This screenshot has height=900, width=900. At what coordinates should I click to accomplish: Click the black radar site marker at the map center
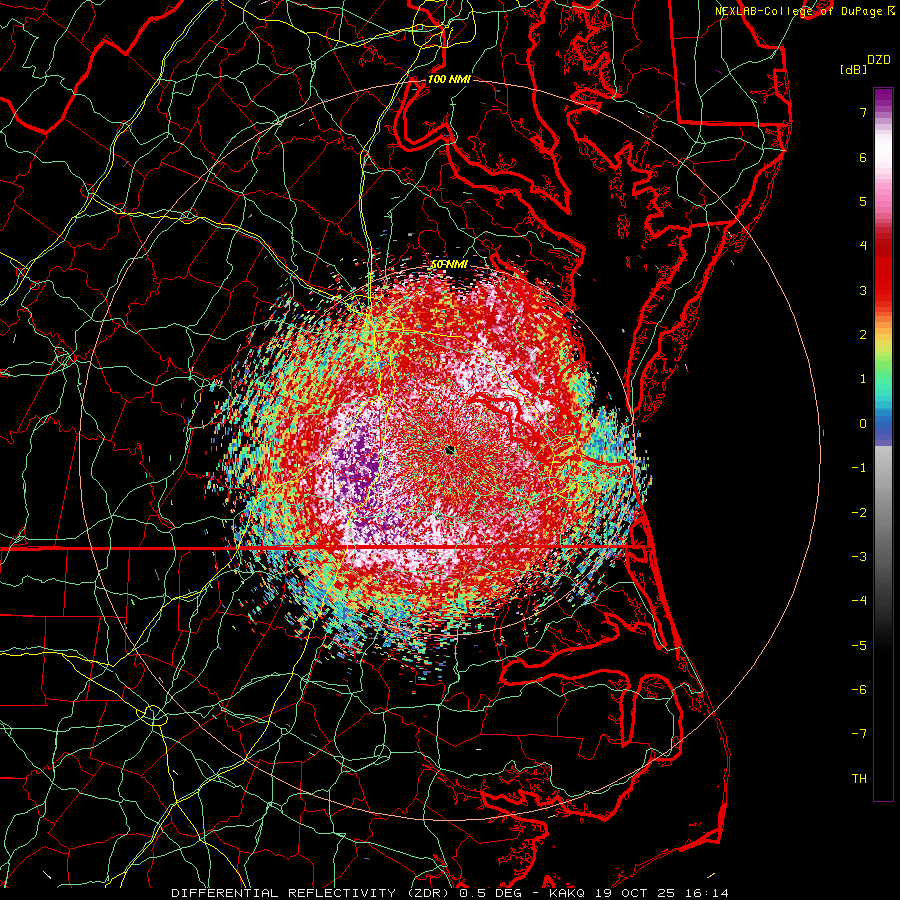(x=449, y=450)
